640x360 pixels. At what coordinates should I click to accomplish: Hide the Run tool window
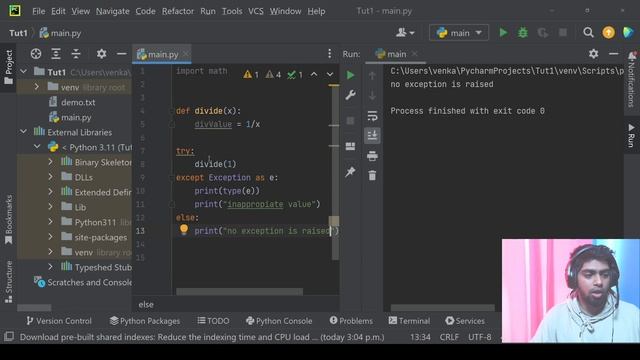click(613, 53)
